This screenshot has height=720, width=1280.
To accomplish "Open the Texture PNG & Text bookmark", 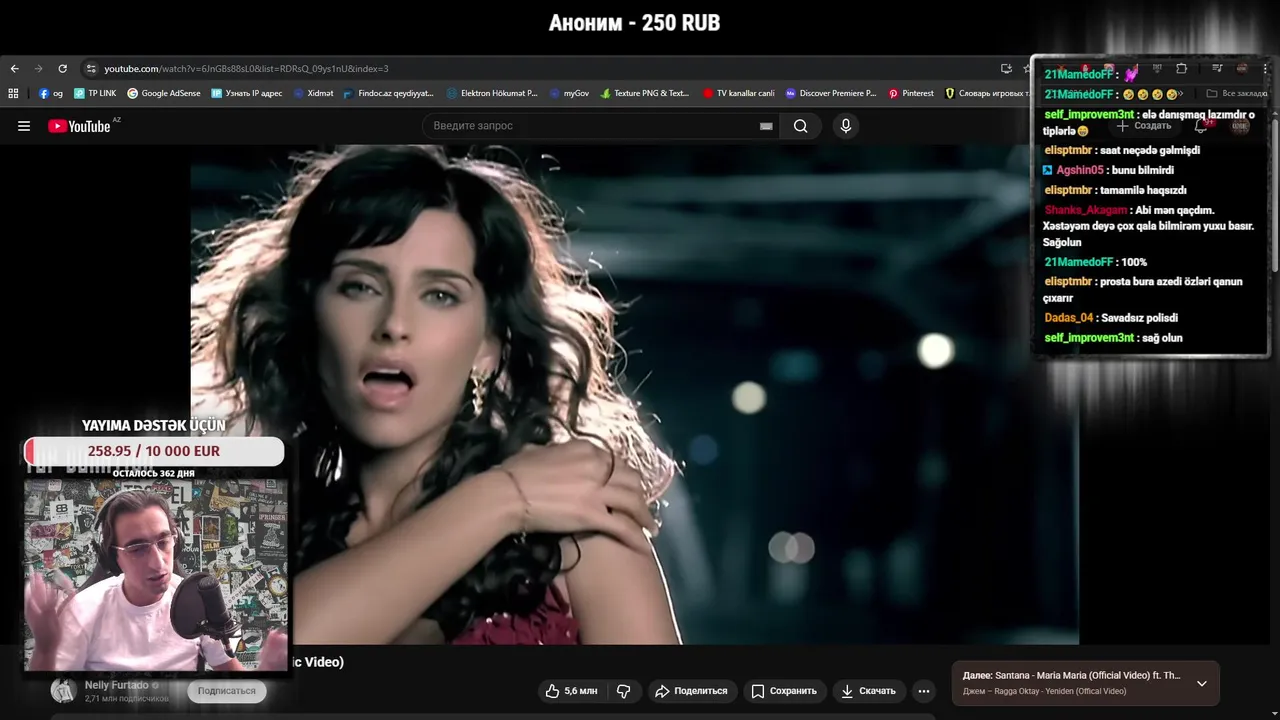I will click(645, 93).
